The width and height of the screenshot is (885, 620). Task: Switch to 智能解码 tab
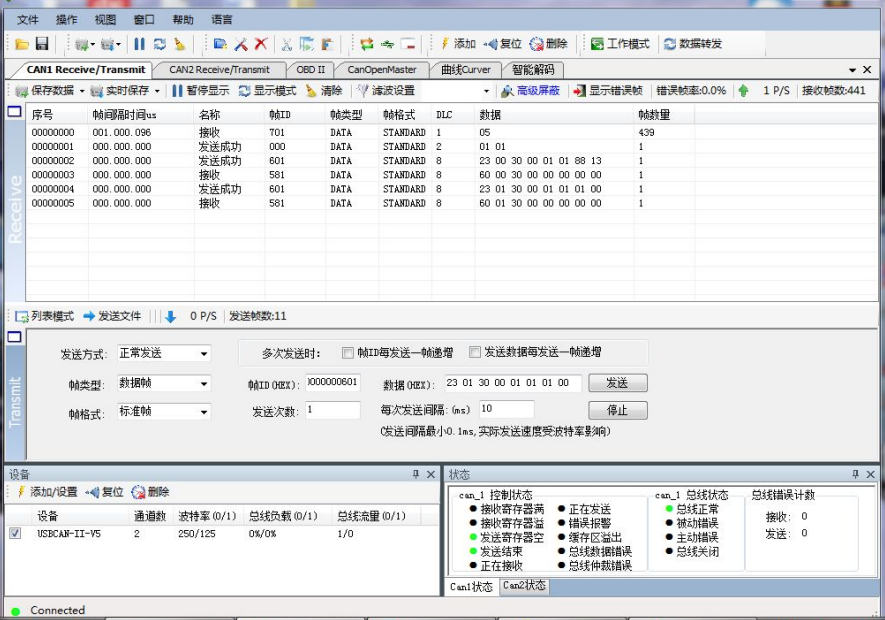[533, 69]
